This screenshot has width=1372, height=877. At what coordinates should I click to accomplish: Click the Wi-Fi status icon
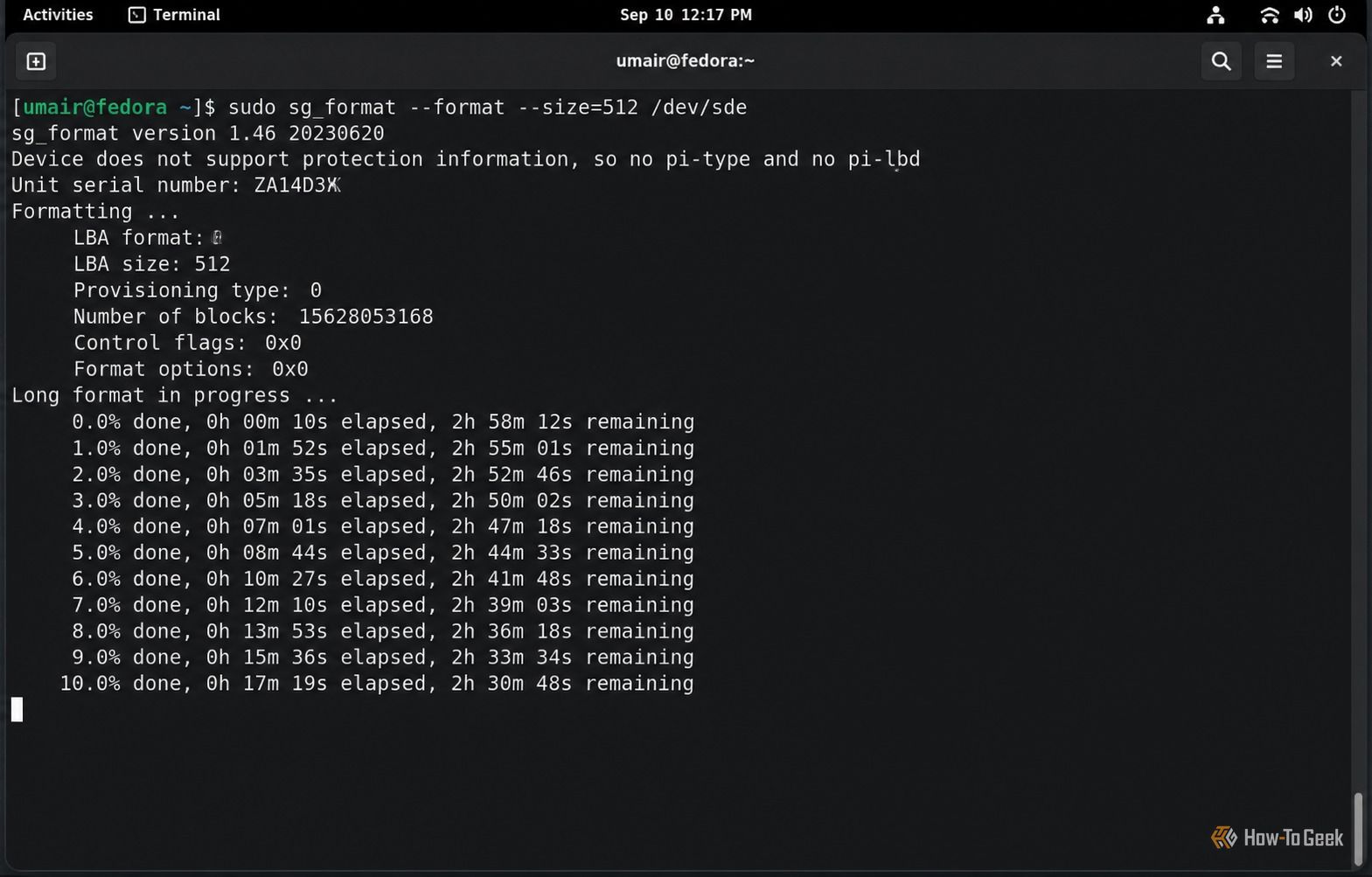pos(1269,15)
